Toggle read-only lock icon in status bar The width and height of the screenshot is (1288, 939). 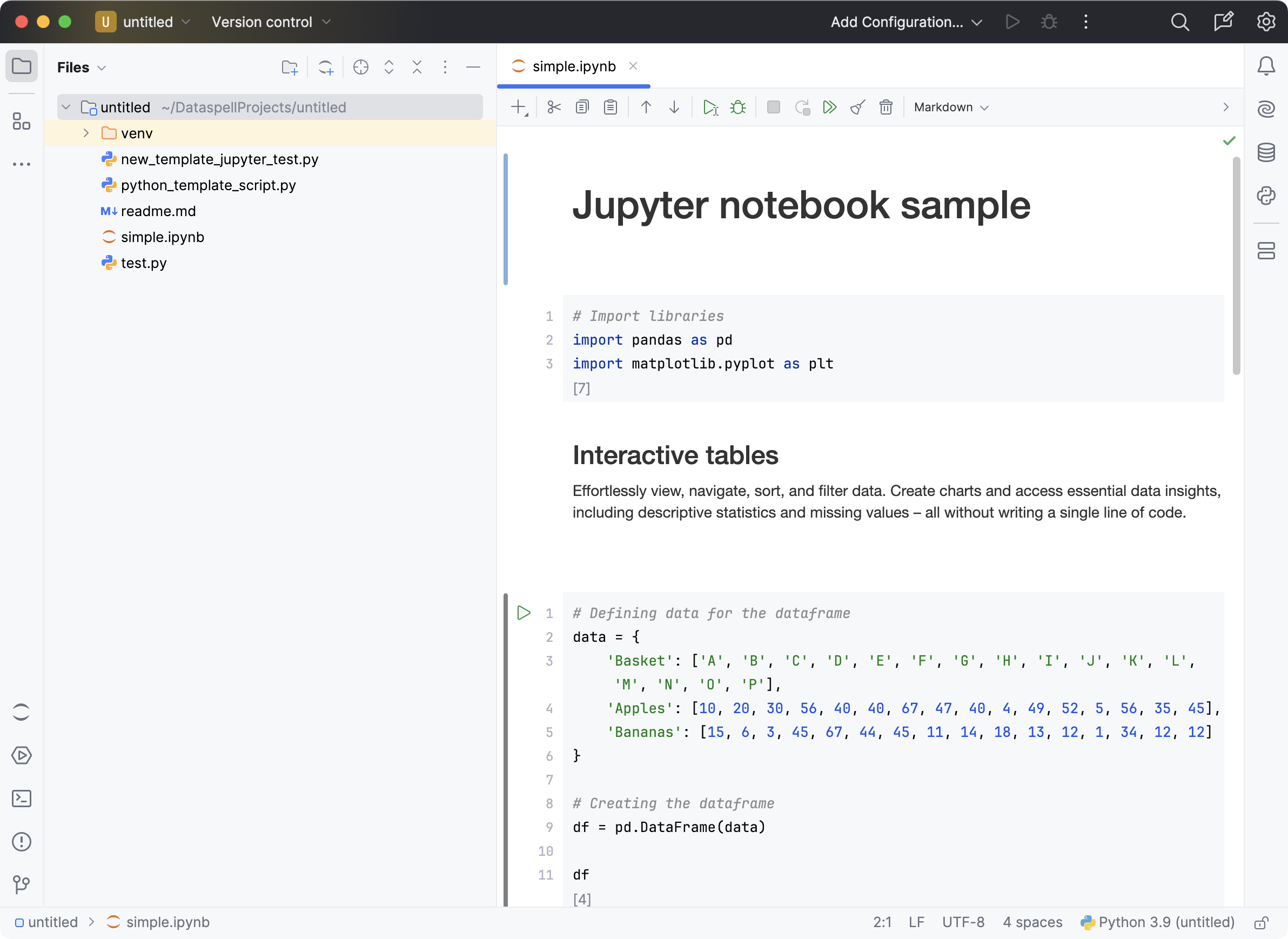coord(1262,922)
